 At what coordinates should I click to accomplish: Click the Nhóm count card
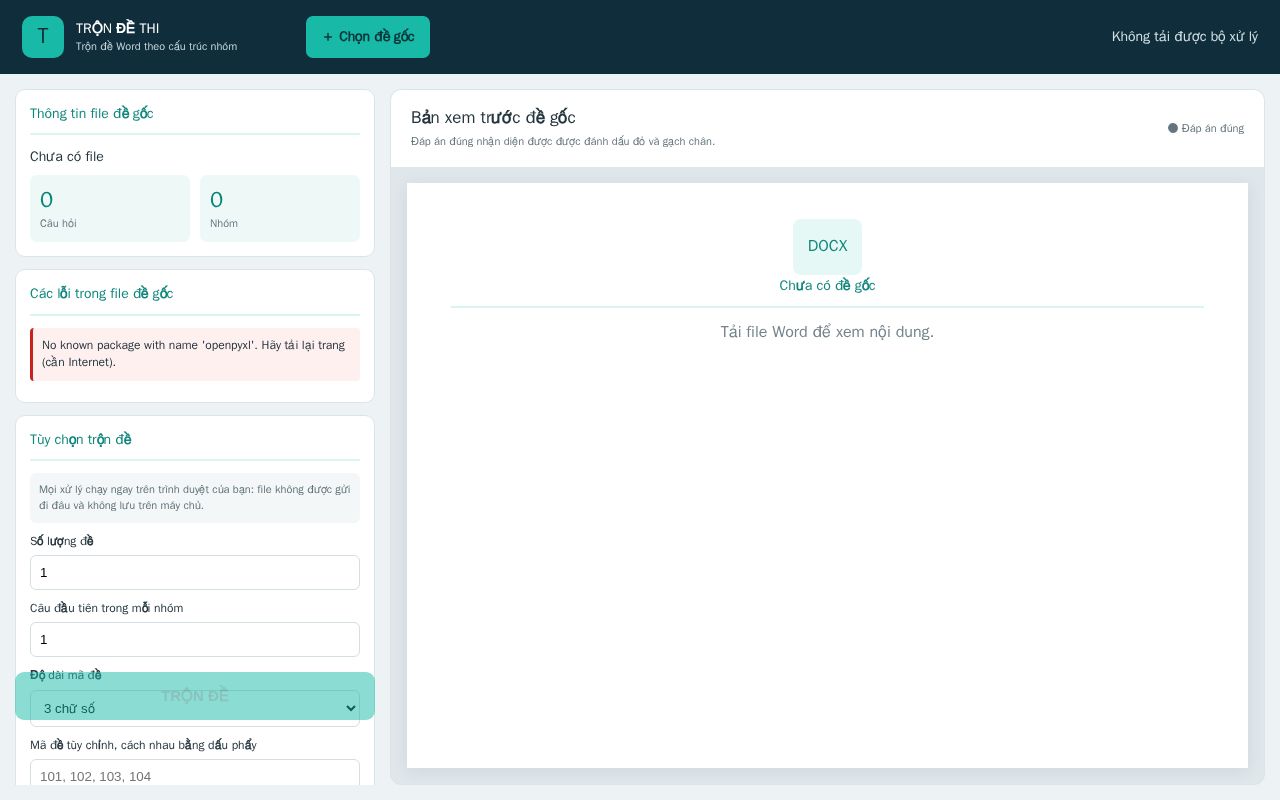pyautogui.click(x=280, y=208)
